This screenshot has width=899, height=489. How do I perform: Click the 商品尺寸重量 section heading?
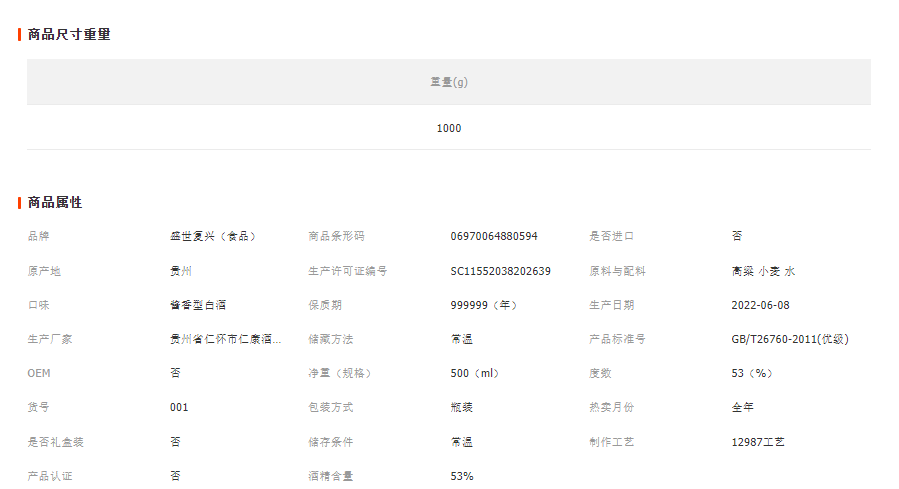pos(69,35)
